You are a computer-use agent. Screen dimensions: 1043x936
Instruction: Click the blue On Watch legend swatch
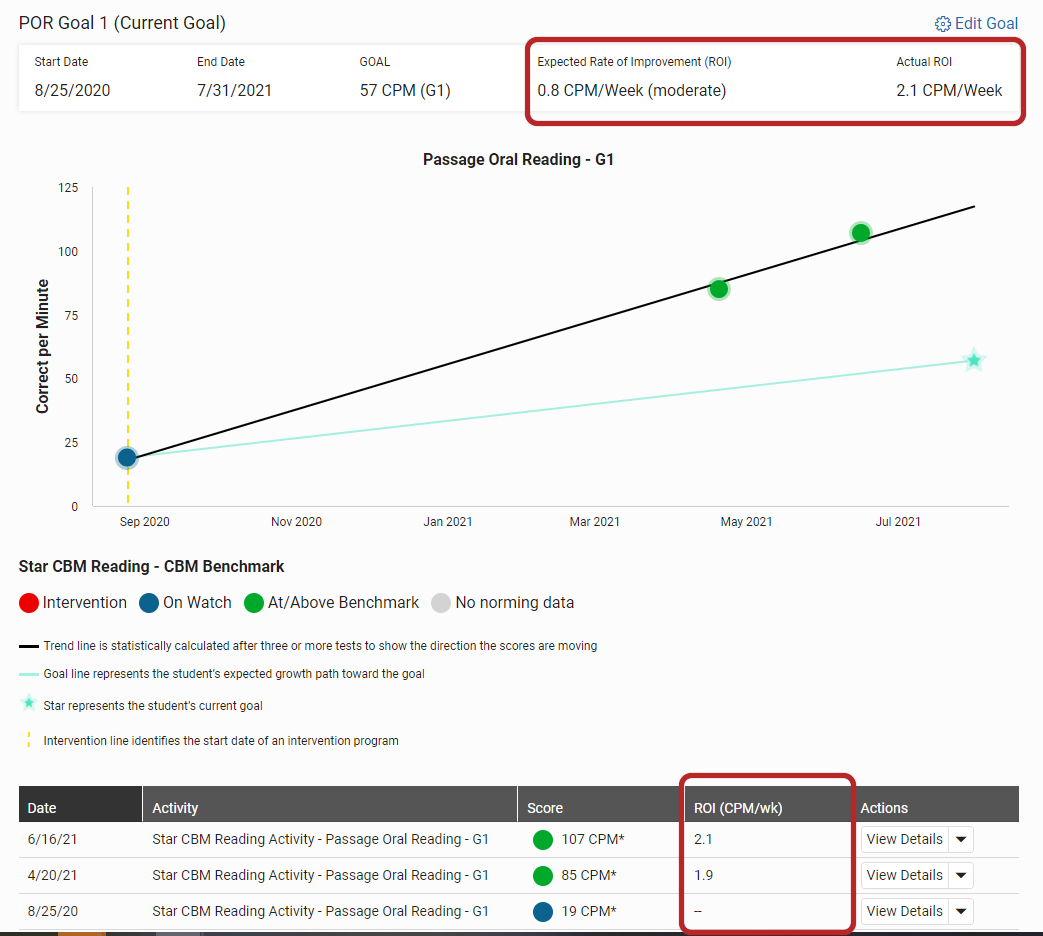point(149,603)
